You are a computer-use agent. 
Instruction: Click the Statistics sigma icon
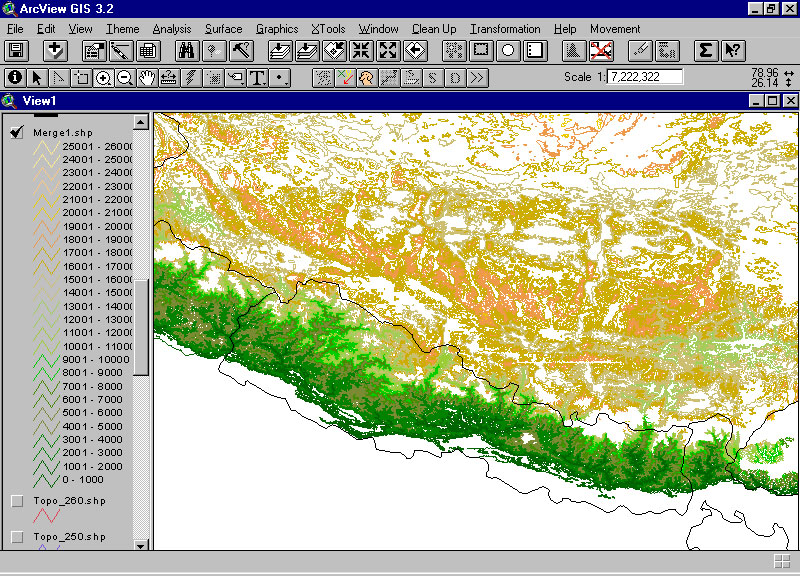click(x=705, y=50)
